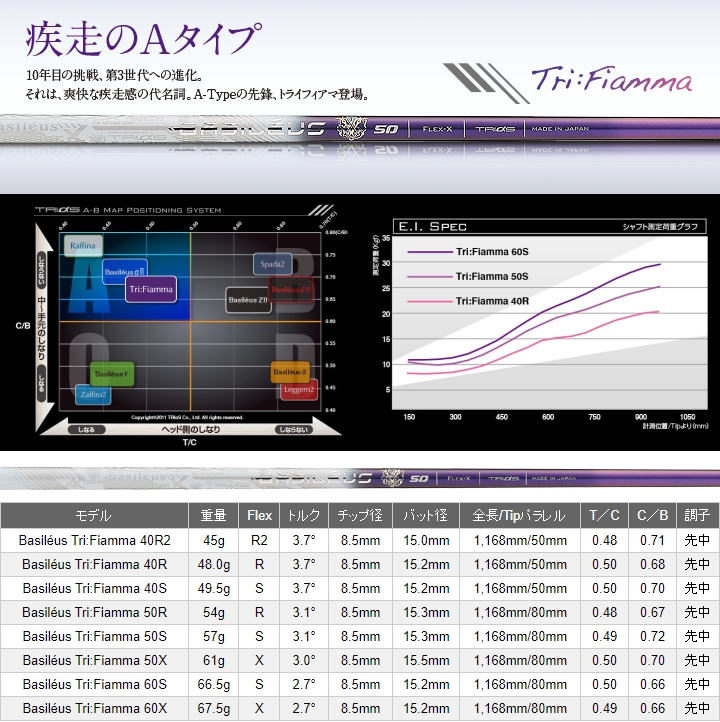Click the '3.0°' torque cell

(x=304, y=660)
